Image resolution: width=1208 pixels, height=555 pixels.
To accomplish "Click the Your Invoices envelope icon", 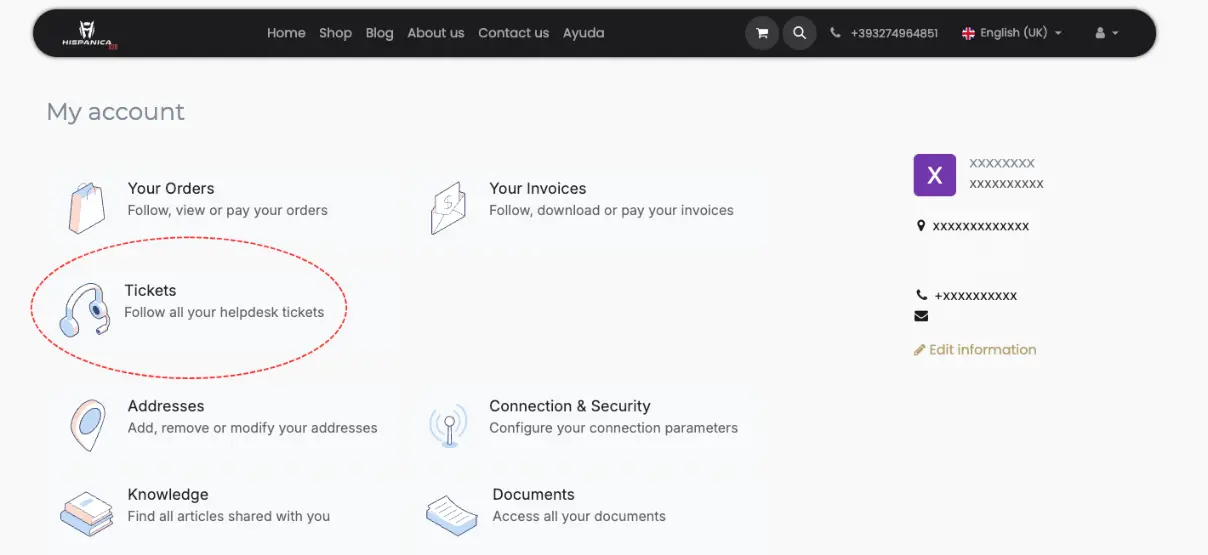I will (x=448, y=207).
